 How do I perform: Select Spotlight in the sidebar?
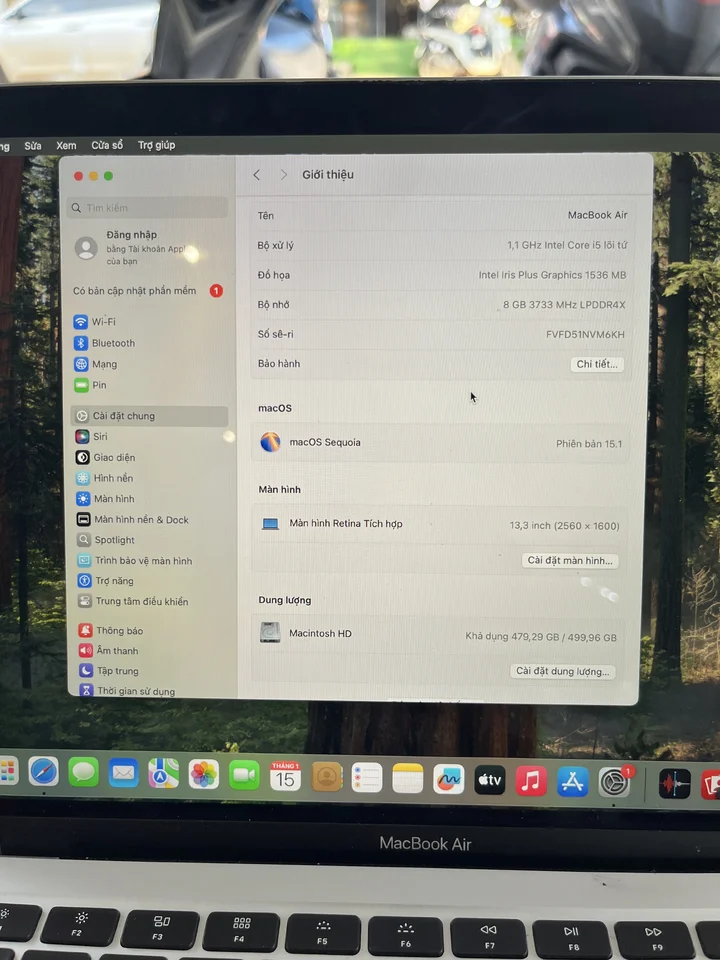(x=114, y=540)
